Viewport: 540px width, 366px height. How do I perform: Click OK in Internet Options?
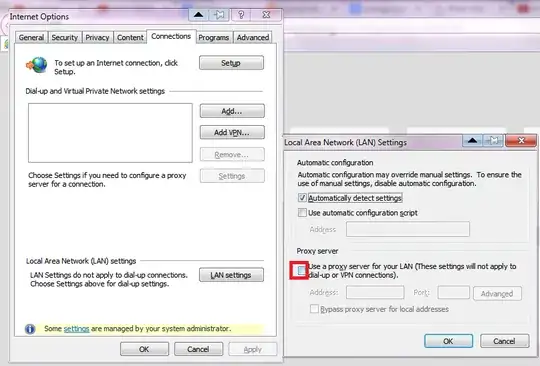[x=144, y=349]
